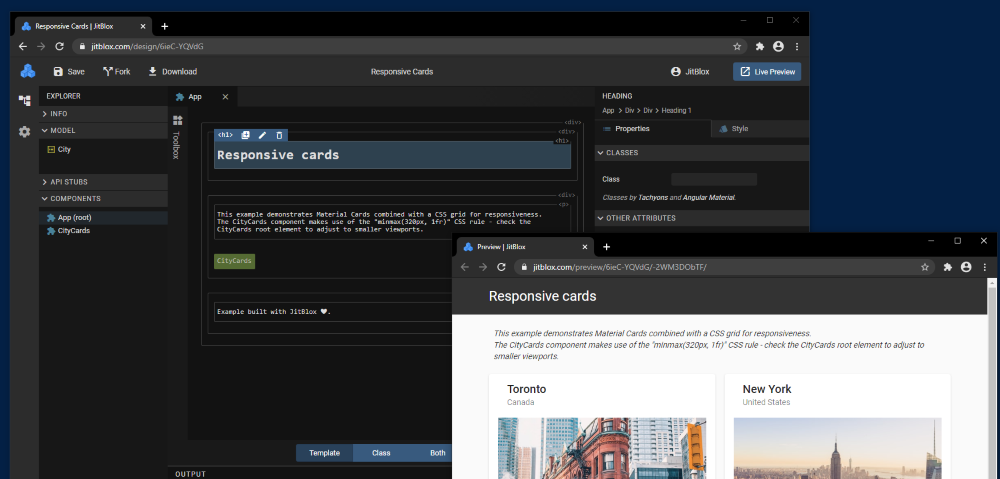Screen dimensions: 1000x479
Task: Collapse the OTHER ATTRIBUTES section
Action: [x=702, y=218]
